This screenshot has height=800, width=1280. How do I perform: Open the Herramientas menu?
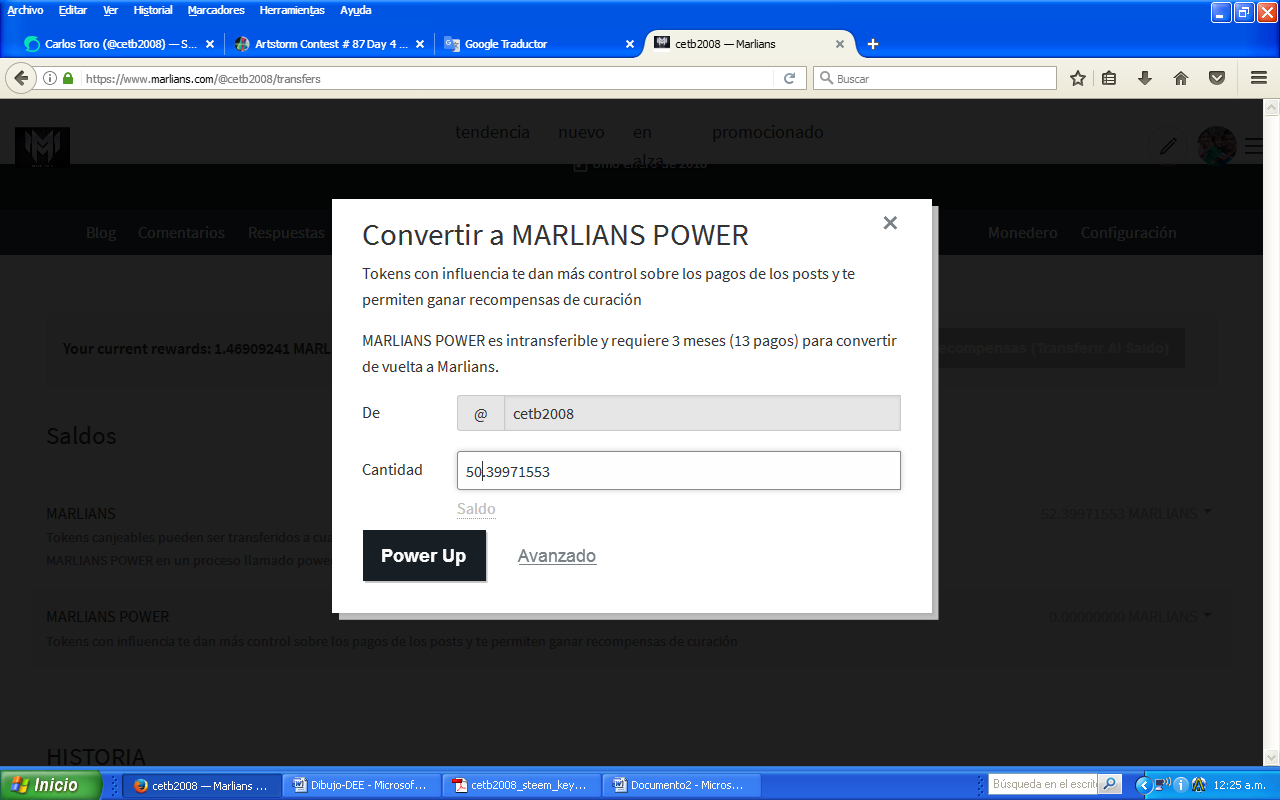[292, 10]
